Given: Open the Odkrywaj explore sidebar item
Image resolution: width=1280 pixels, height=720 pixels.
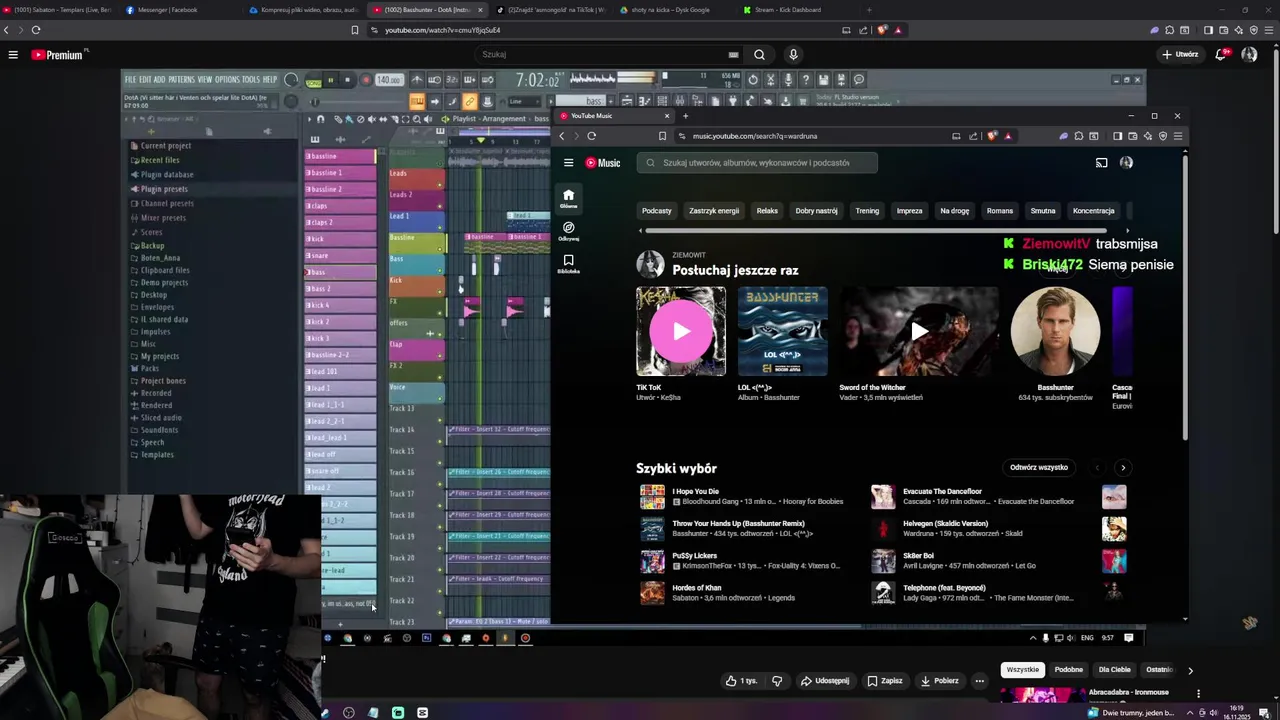Looking at the screenshot, I should click(x=568, y=231).
